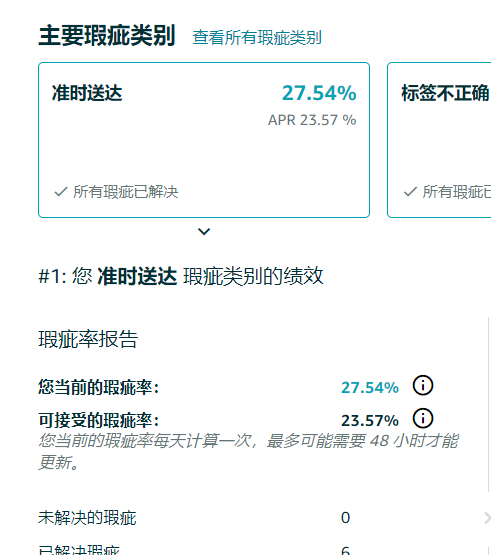The height and width of the screenshot is (555, 491).
Task: Click info icon beside acceptable 23.57% rate
Action: pos(423,418)
